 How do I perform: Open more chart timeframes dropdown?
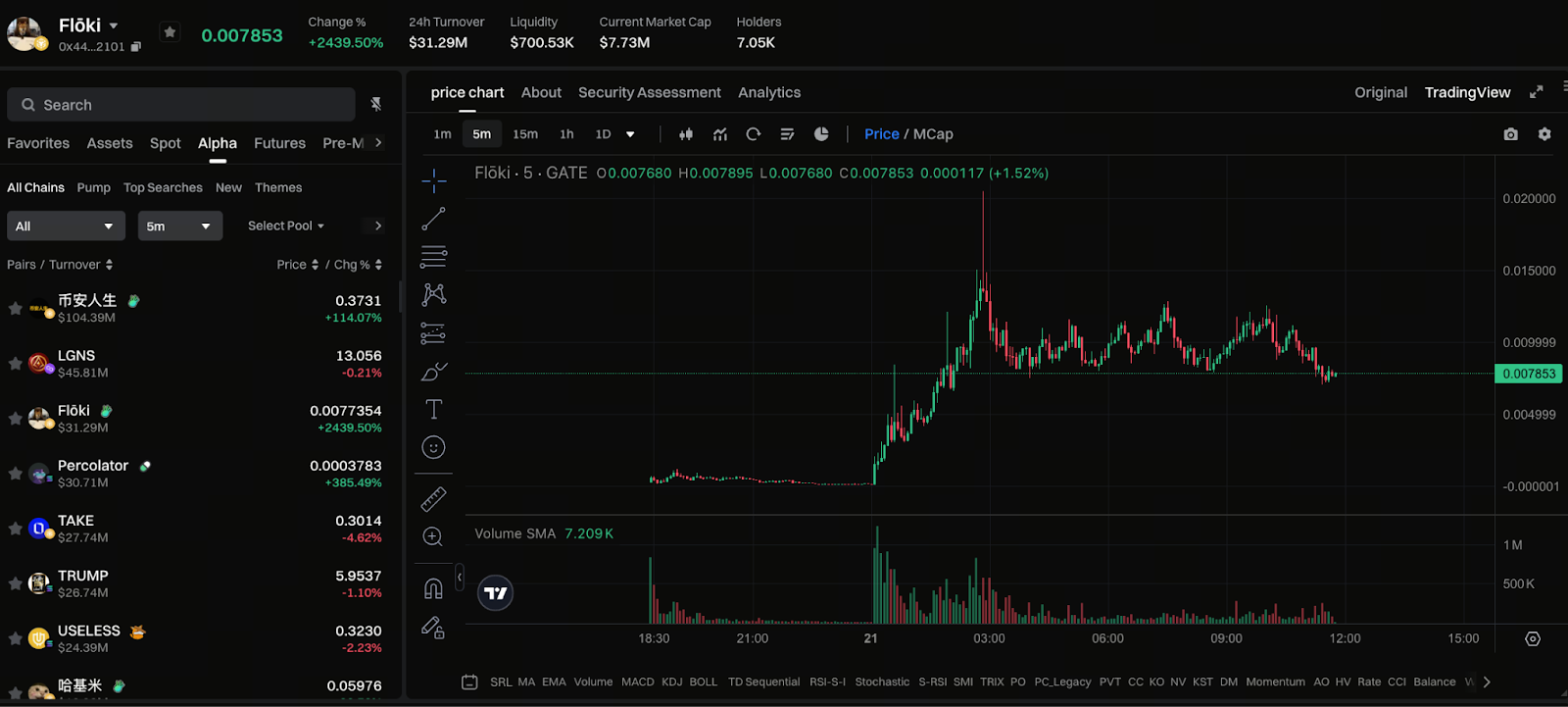pyautogui.click(x=630, y=134)
